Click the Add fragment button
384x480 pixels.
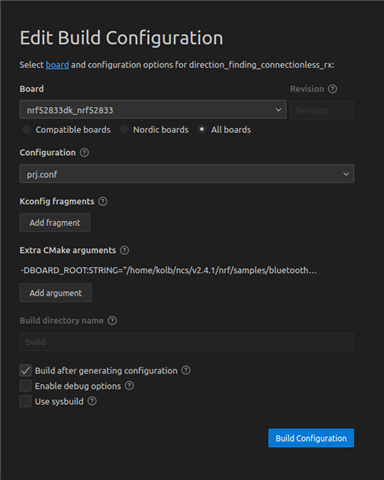coord(55,223)
